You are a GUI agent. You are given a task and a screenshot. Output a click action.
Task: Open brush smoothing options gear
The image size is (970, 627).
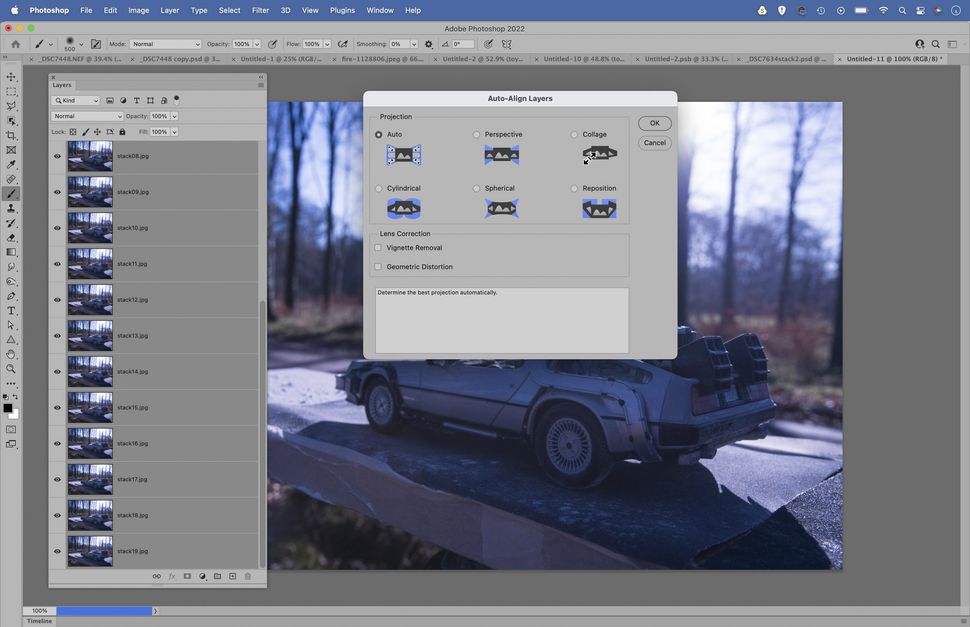[x=428, y=44]
